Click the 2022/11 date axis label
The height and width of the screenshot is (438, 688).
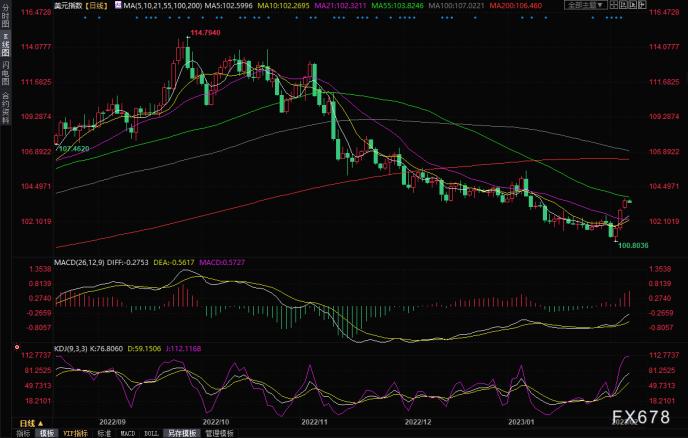[314, 422]
